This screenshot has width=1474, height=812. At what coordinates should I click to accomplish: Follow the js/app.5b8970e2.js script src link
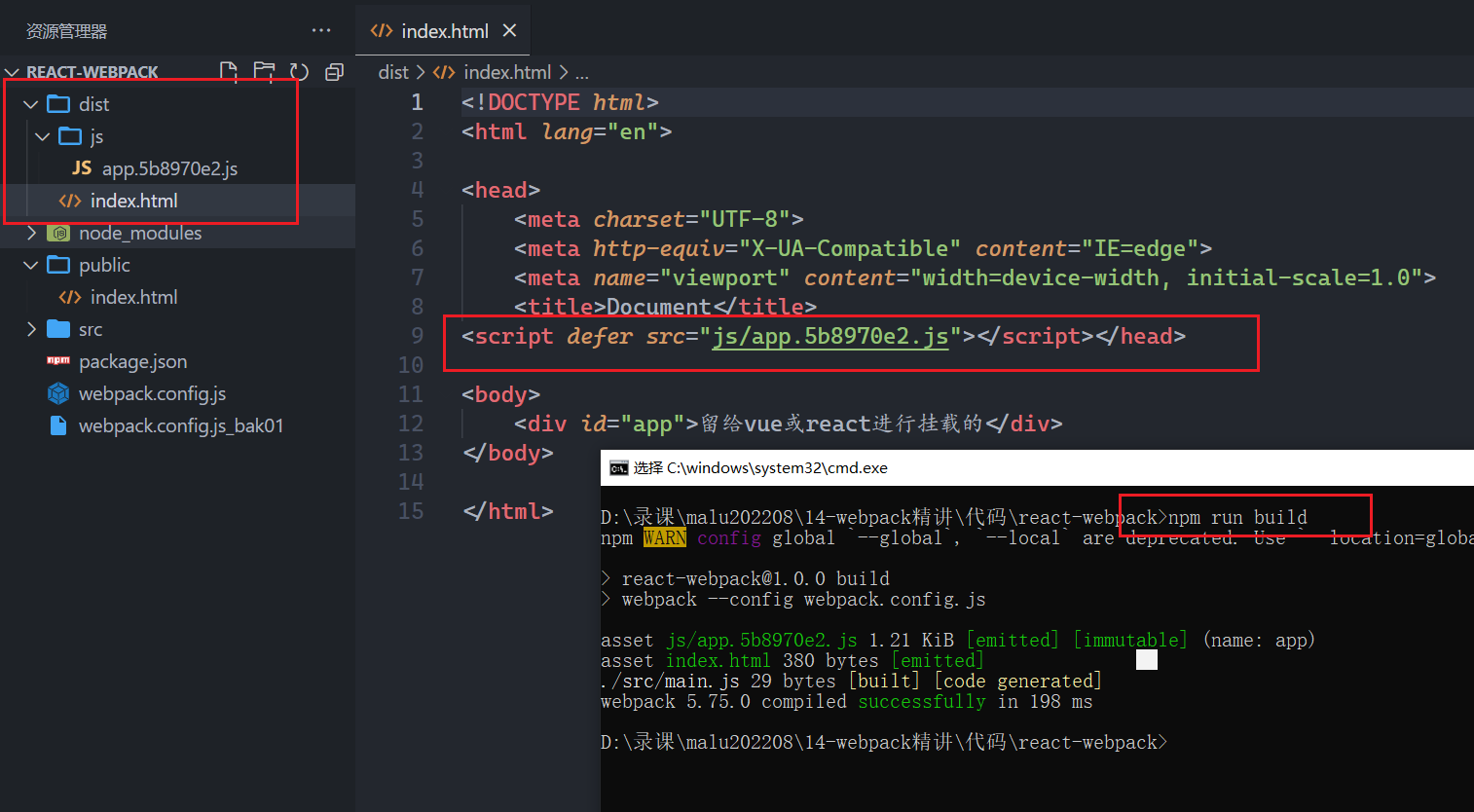point(830,336)
